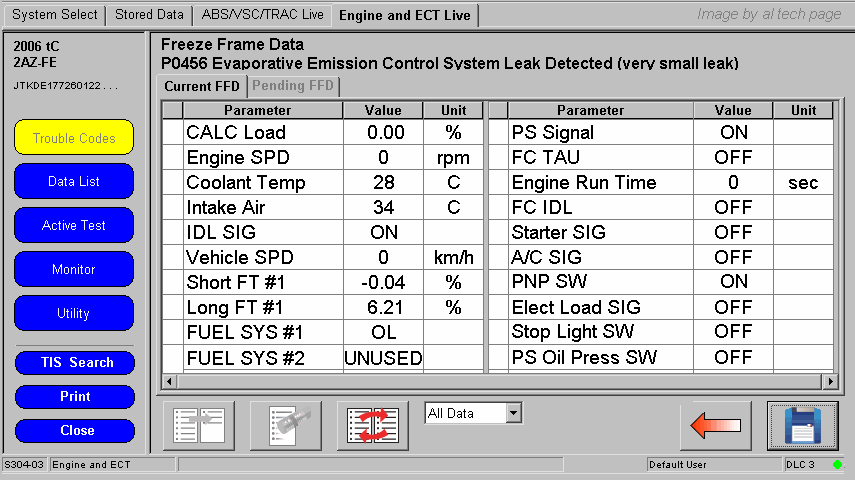Image resolution: width=855 pixels, height=480 pixels.
Task: Click the Active Test button
Action: (x=74, y=226)
